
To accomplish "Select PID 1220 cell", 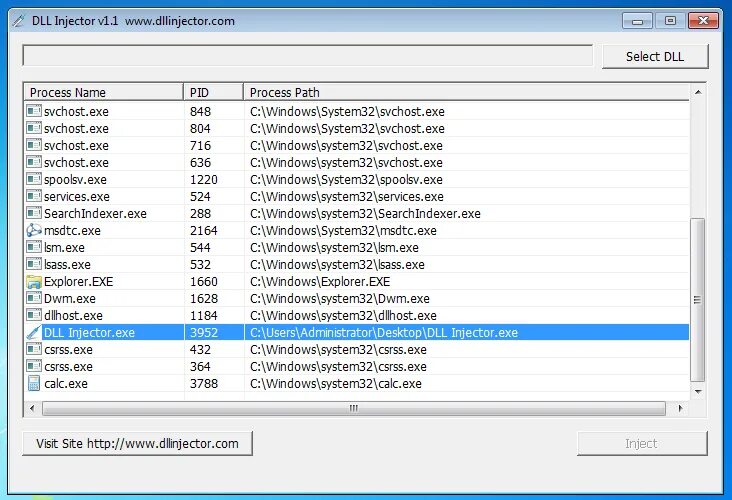I will click(x=204, y=180).
